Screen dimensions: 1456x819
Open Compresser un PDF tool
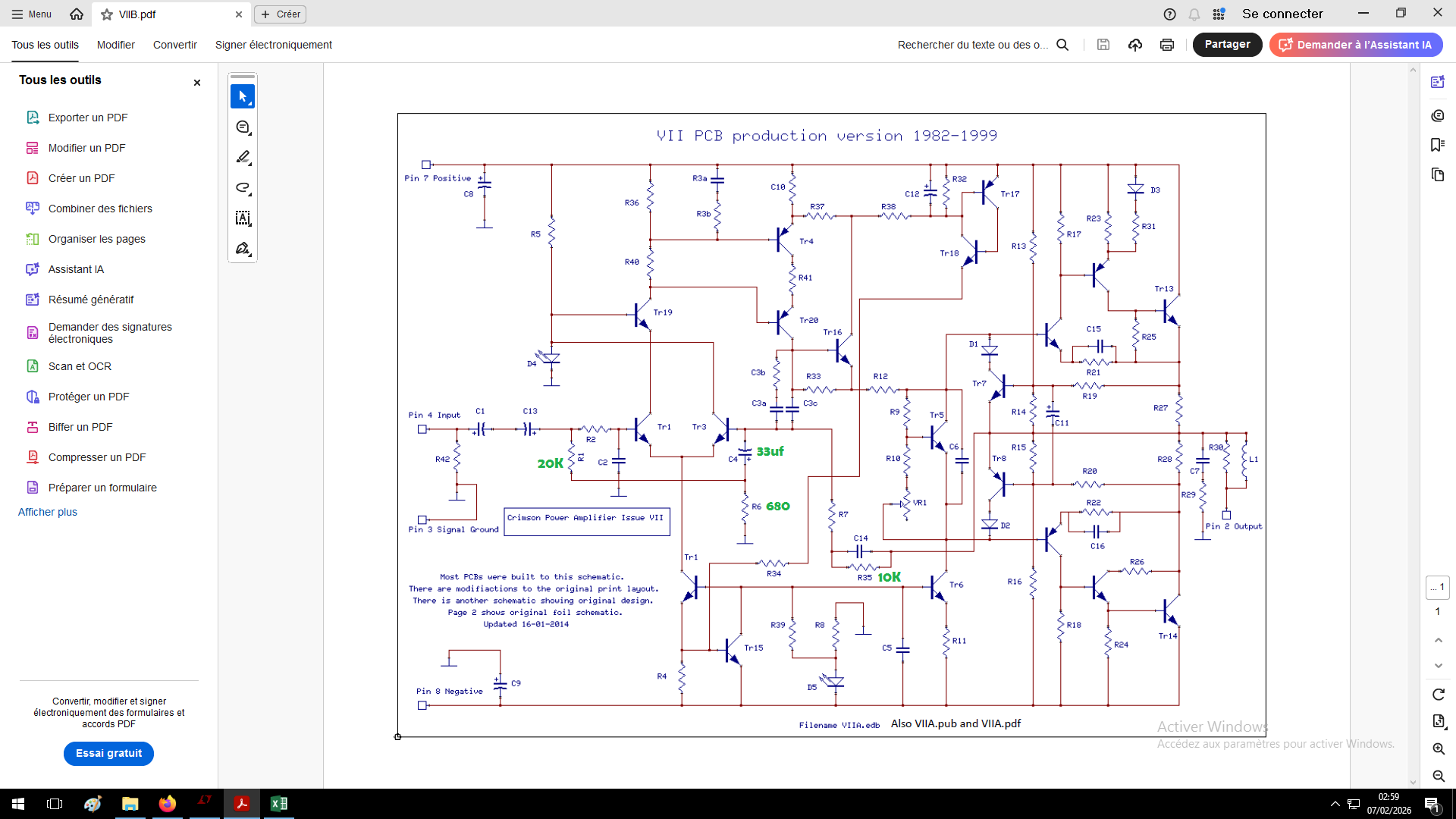97,457
